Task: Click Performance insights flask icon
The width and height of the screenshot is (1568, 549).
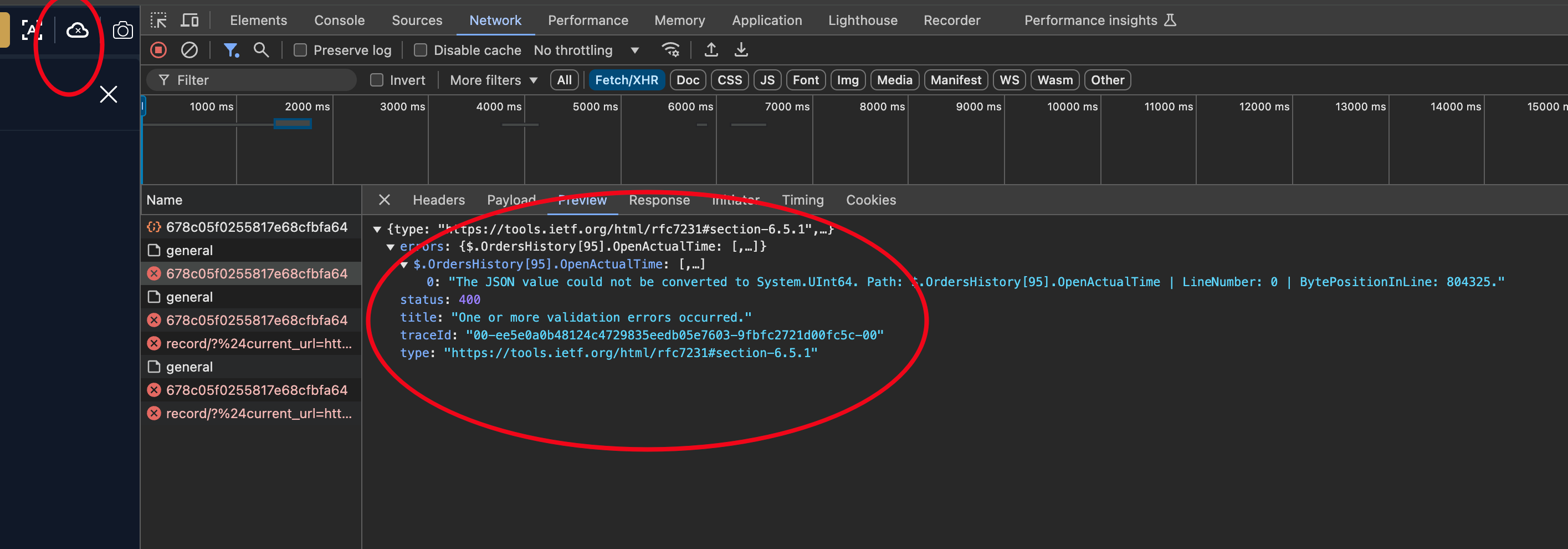Action: tap(1170, 20)
